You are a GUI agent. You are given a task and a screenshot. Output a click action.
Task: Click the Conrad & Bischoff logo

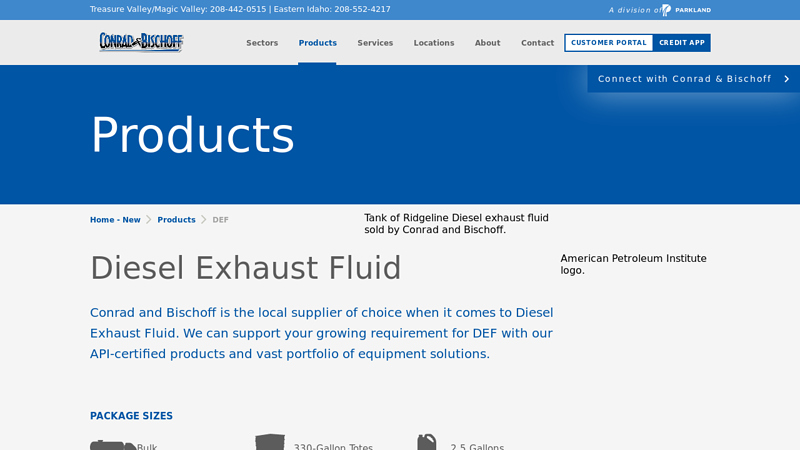click(x=141, y=42)
